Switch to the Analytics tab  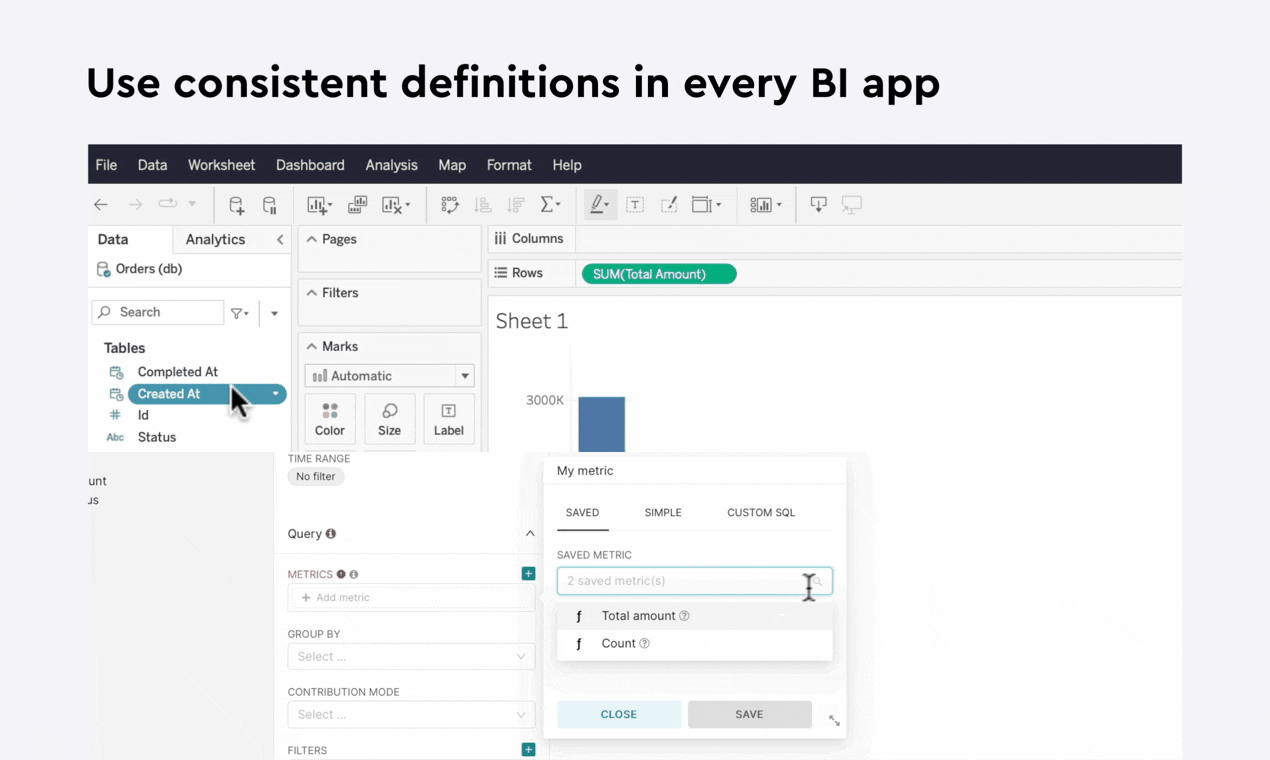[x=215, y=240]
